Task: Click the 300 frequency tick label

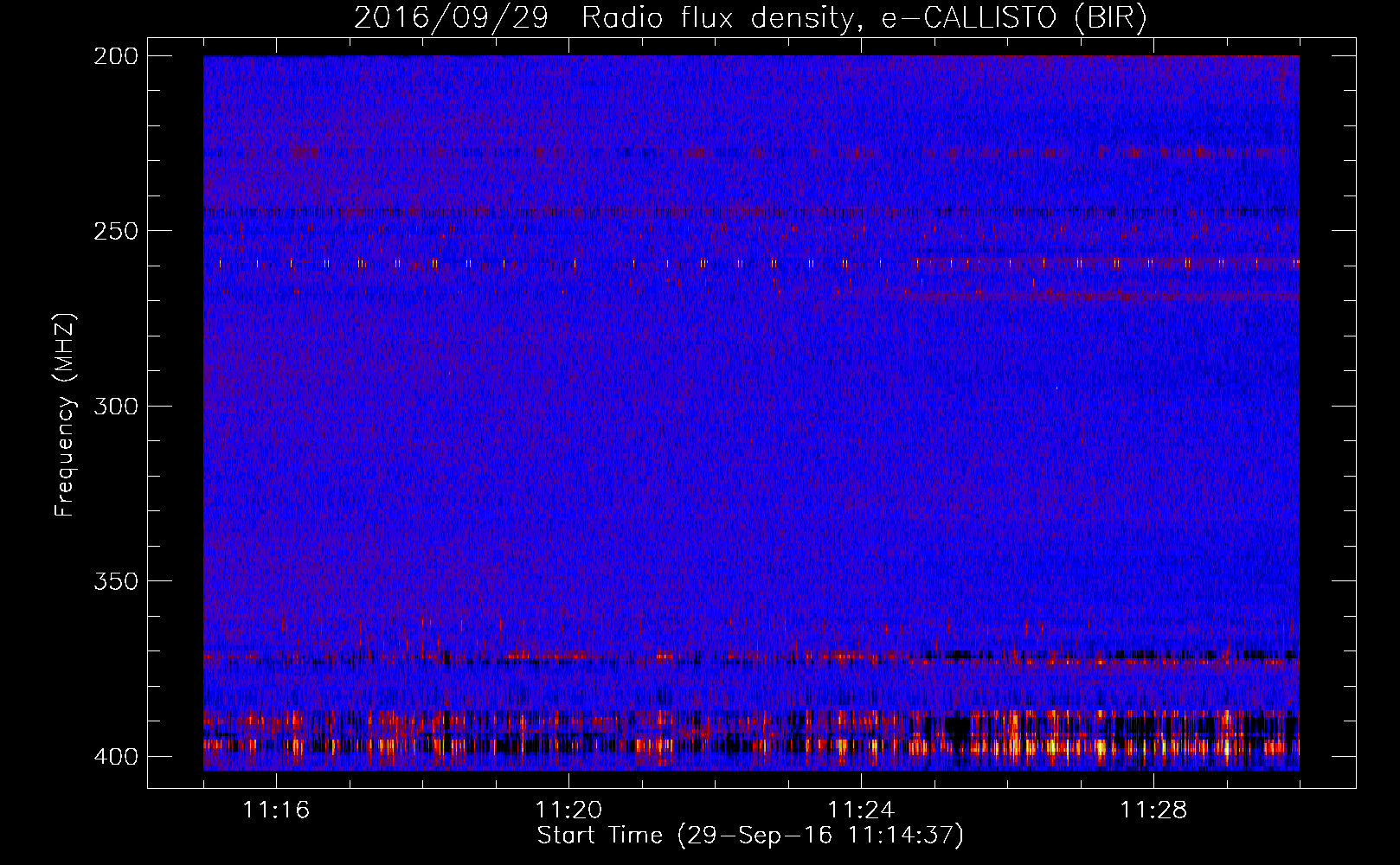Action: (x=115, y=407)
